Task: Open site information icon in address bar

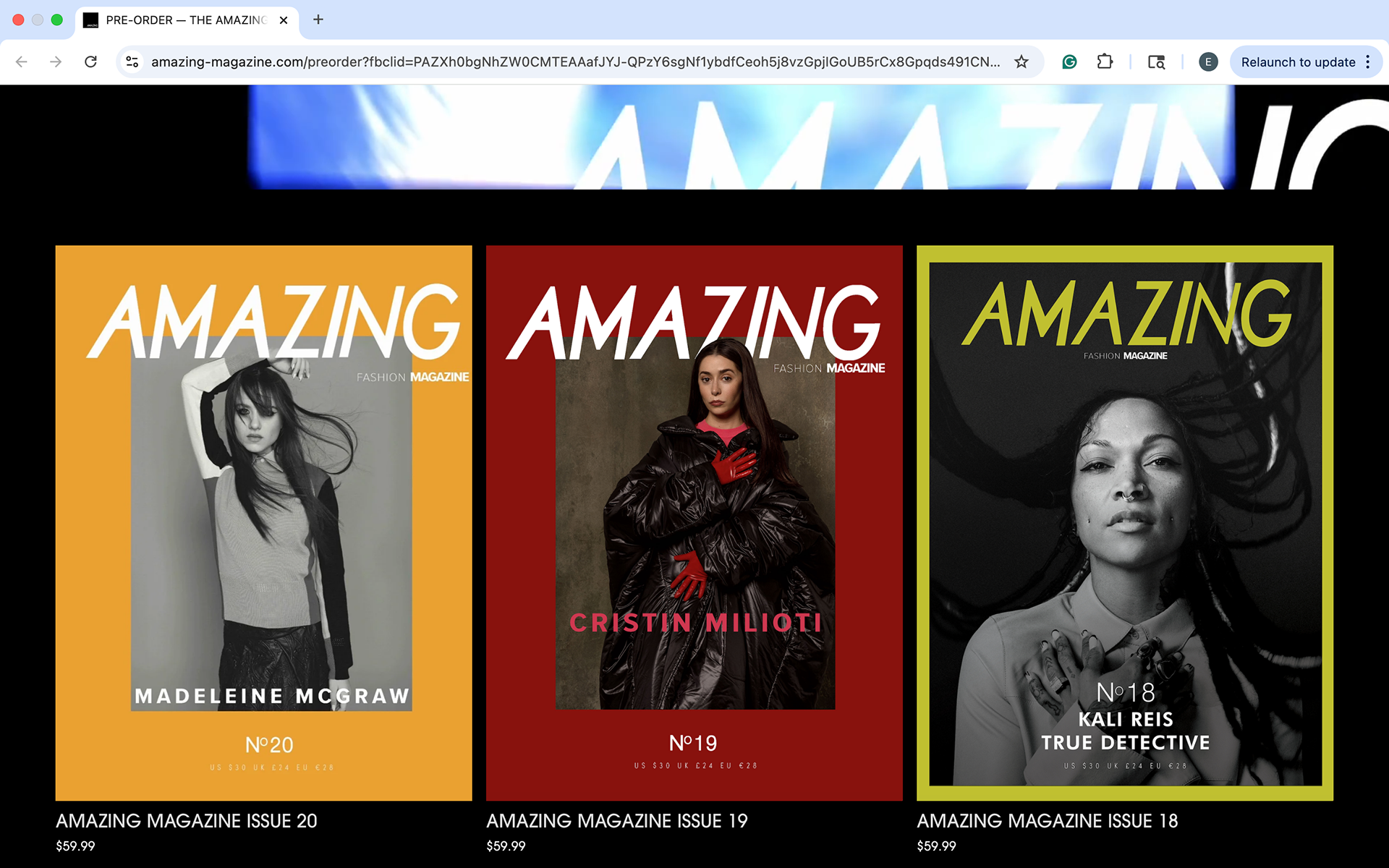Action: pyautogui.click(x=132, y=62)
